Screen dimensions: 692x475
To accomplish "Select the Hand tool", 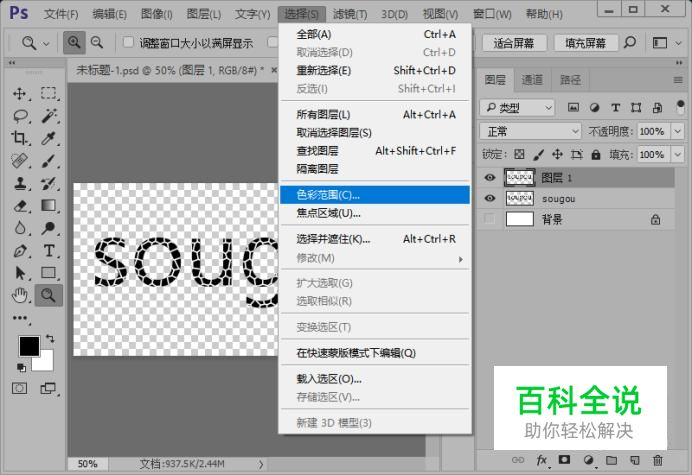I will tap(19, 295).
